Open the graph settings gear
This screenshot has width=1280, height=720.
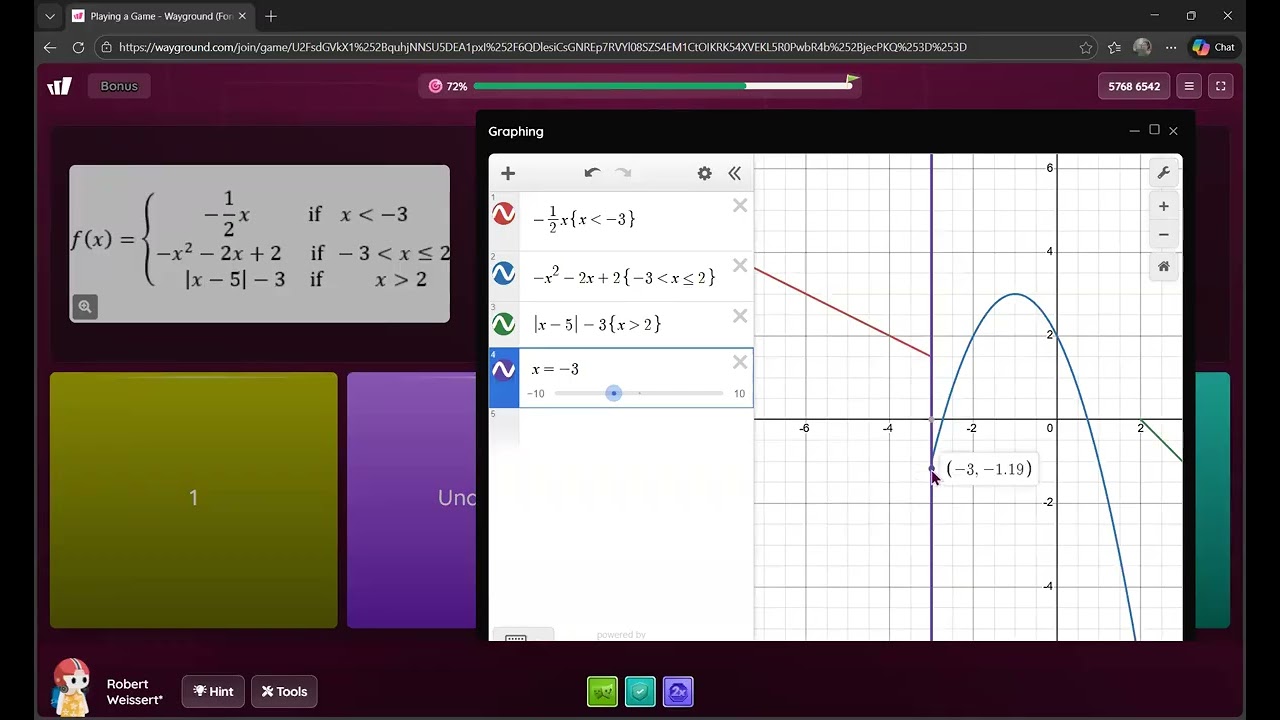705,173
